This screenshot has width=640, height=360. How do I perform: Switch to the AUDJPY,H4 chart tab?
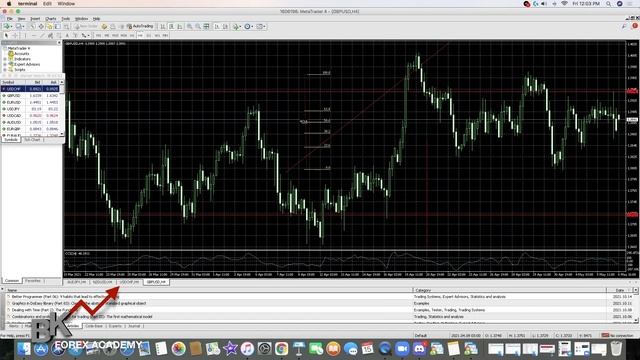[x=77, y=282]
